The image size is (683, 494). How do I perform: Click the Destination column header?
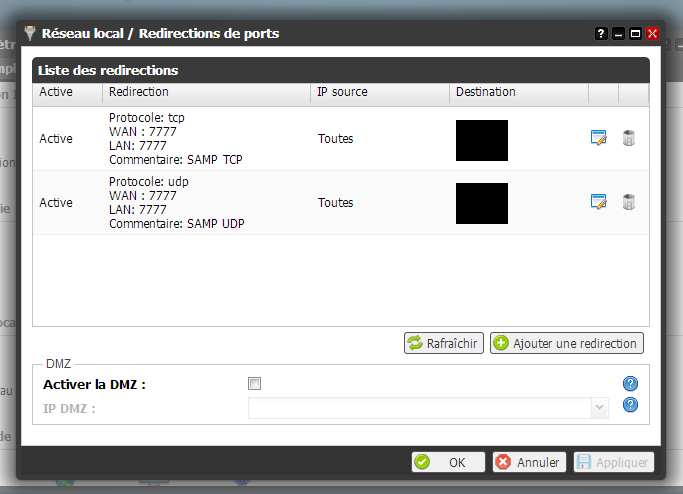pos(485,92)
